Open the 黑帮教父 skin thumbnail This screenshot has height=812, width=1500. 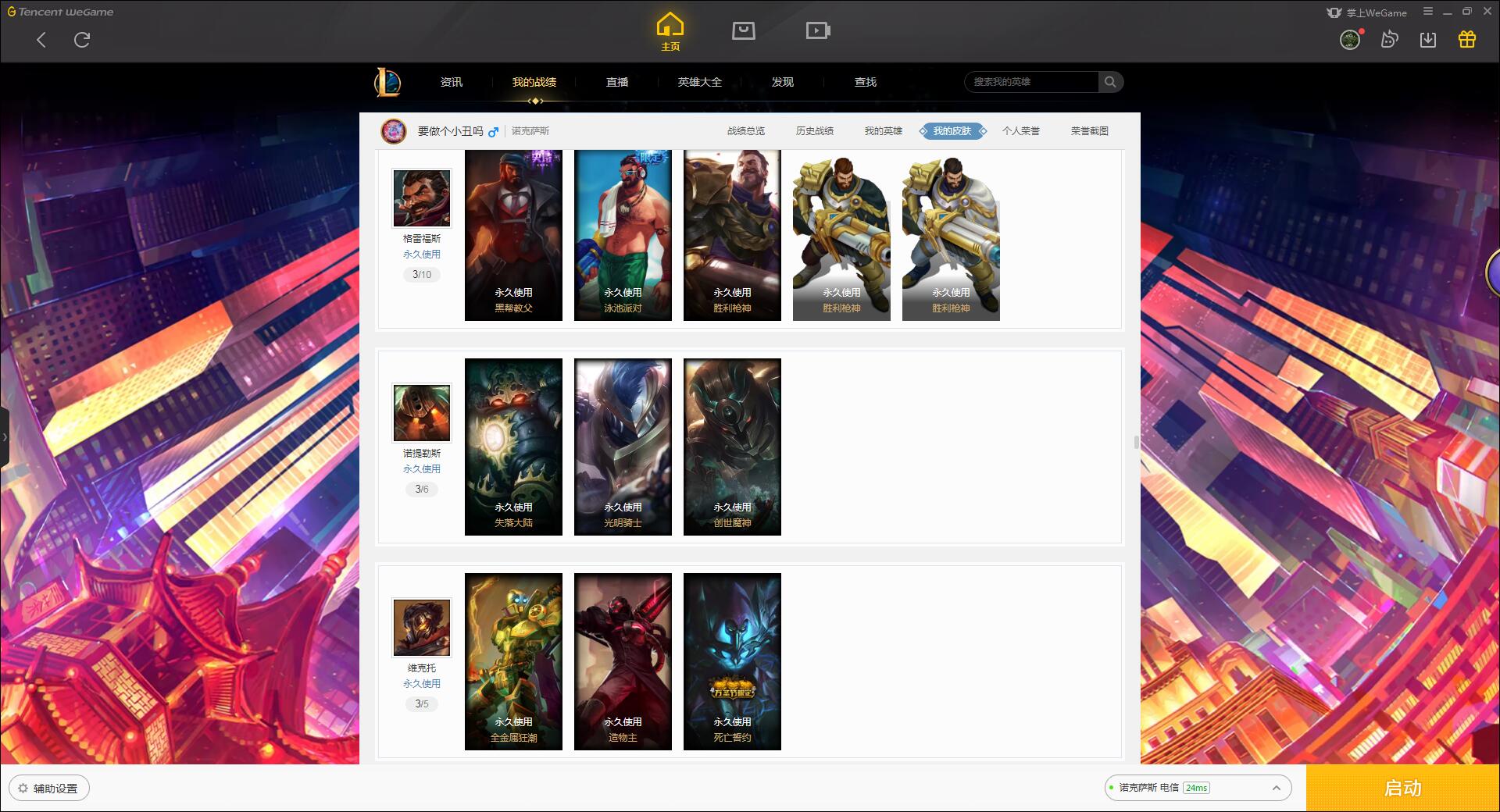pyautogui.click(x=513, y=235)
